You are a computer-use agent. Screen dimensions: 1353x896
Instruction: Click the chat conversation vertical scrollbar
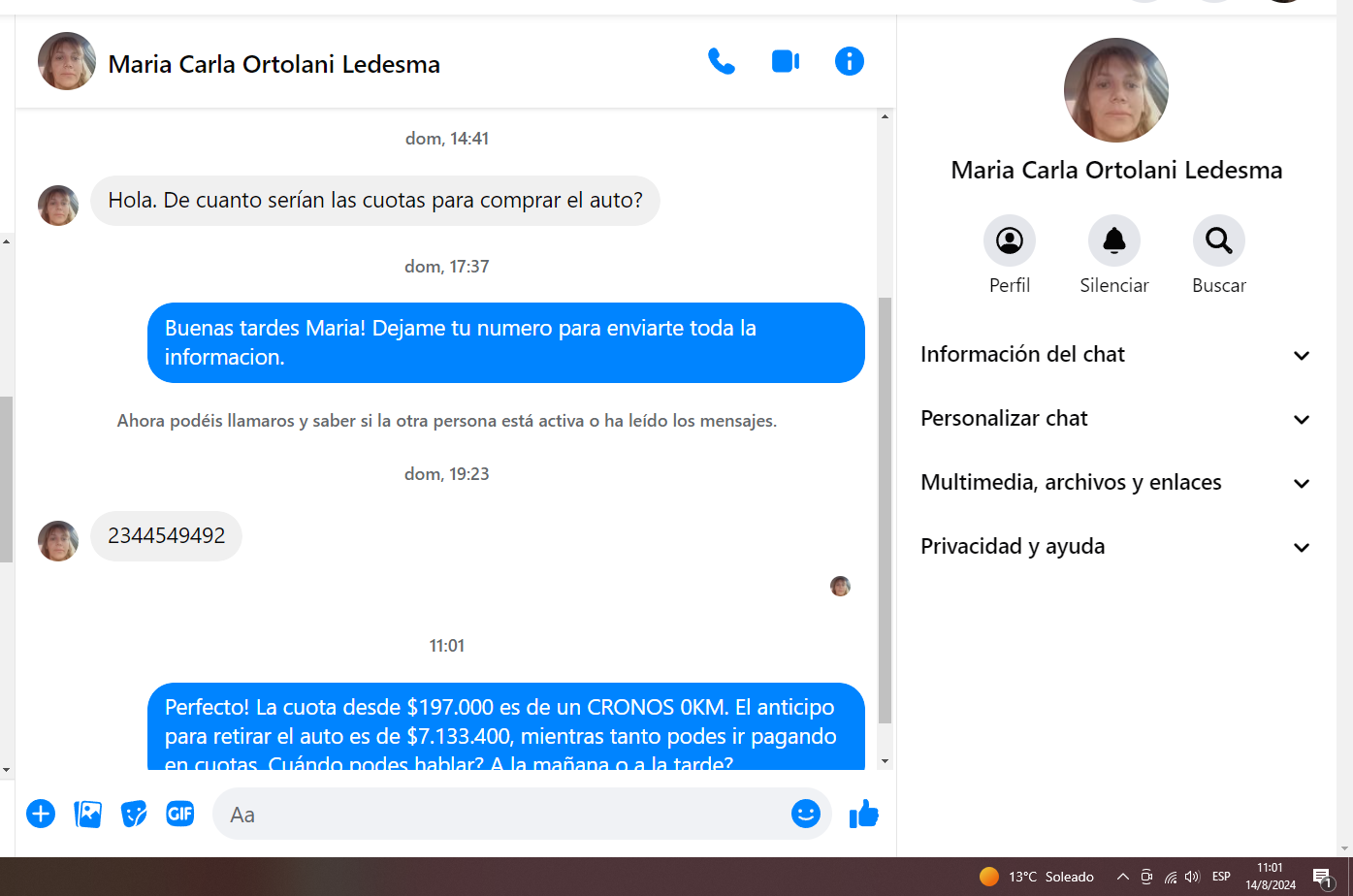884,509
